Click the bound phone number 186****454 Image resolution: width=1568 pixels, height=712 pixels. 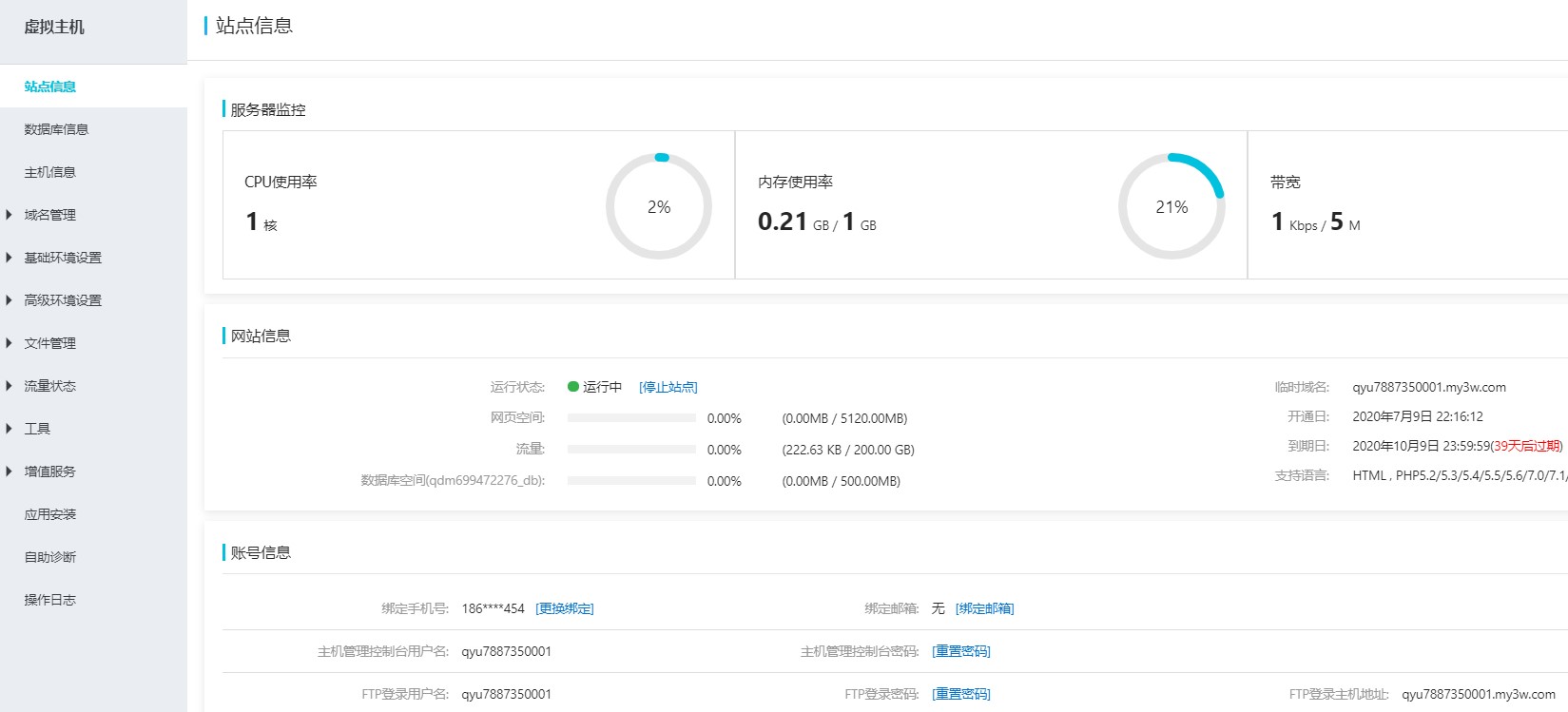click(493, 608)
